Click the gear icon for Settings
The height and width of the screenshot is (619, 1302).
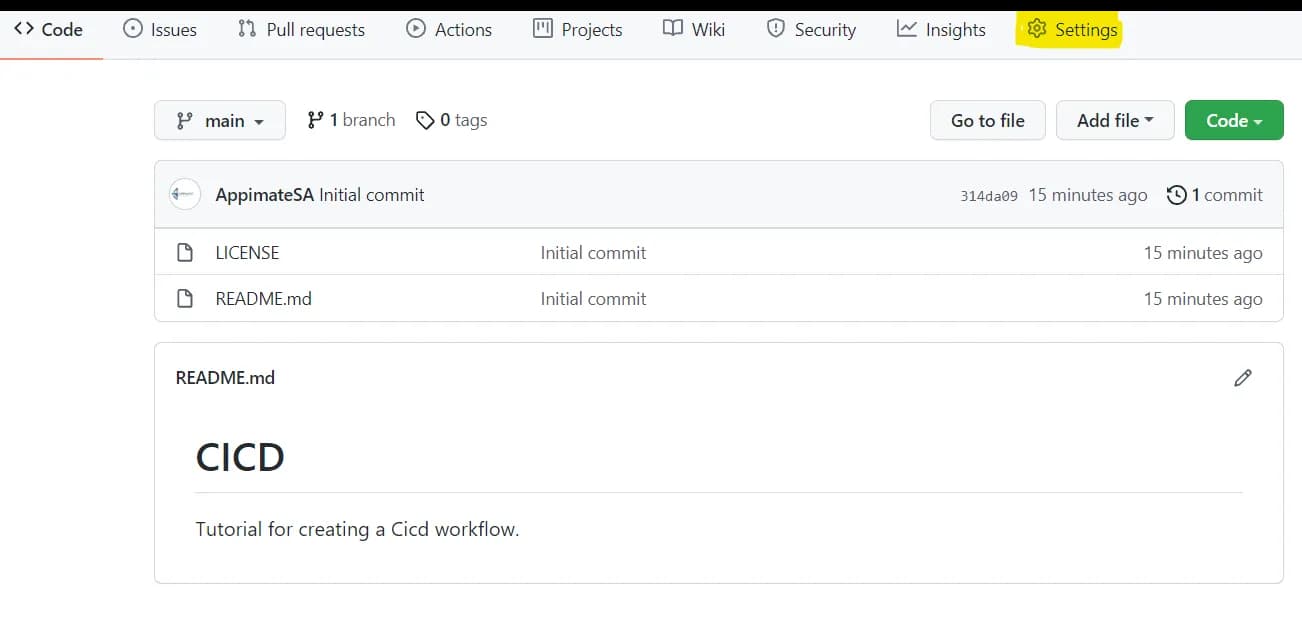point(1037,29)
